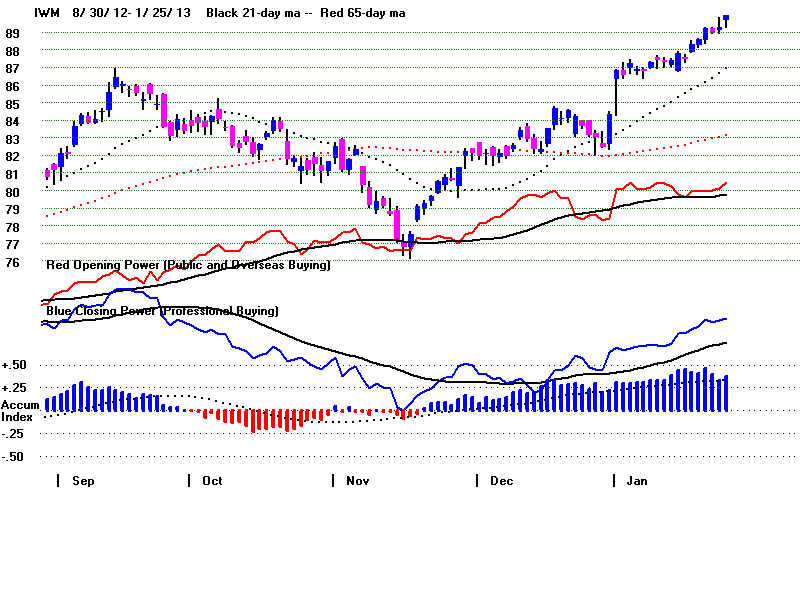Click the +.25 accumulation scale label

tap(14, 388)
